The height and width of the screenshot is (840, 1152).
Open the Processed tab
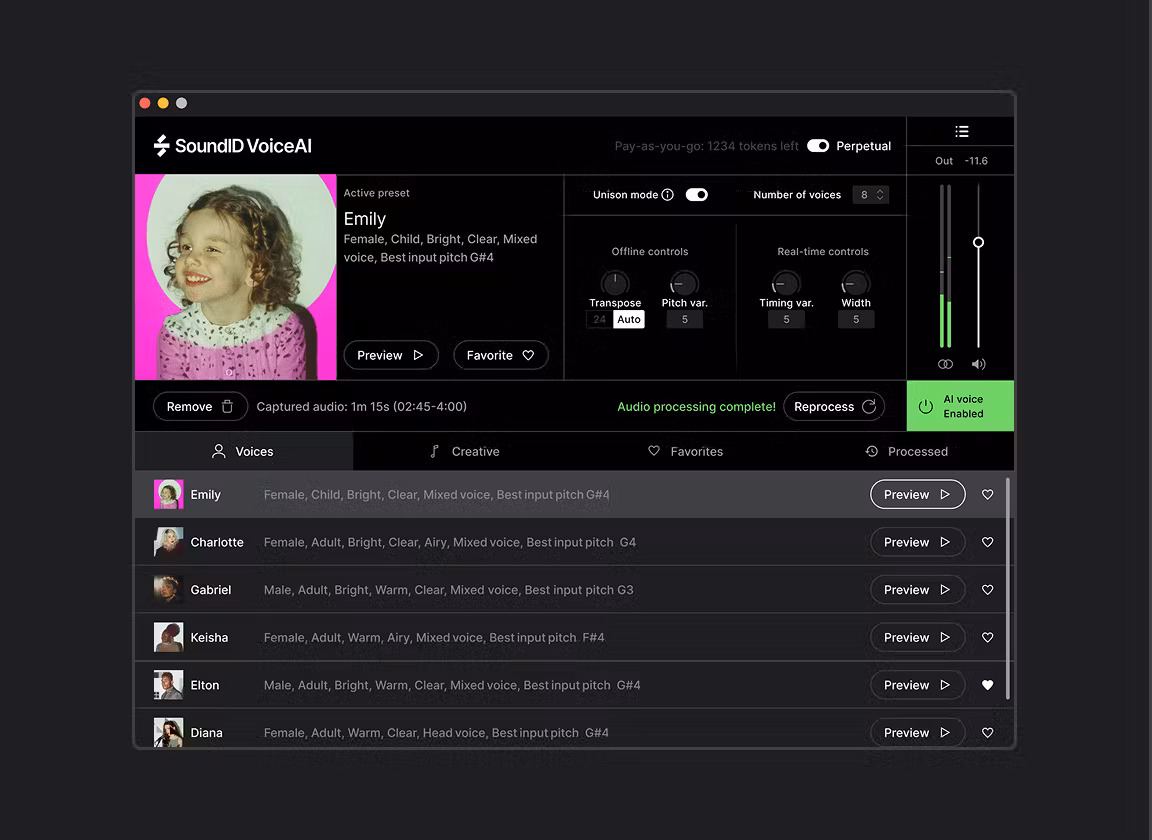coord(906,451)
